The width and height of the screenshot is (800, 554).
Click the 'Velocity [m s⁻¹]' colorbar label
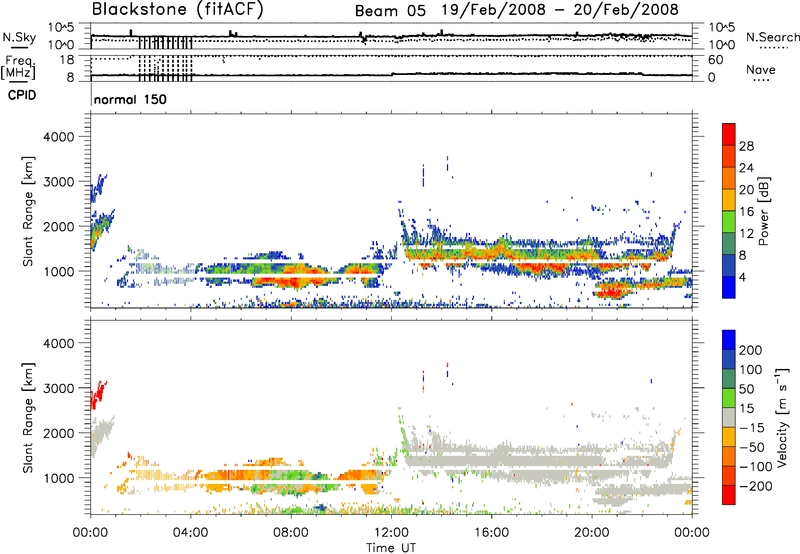[x=782, y=417]
